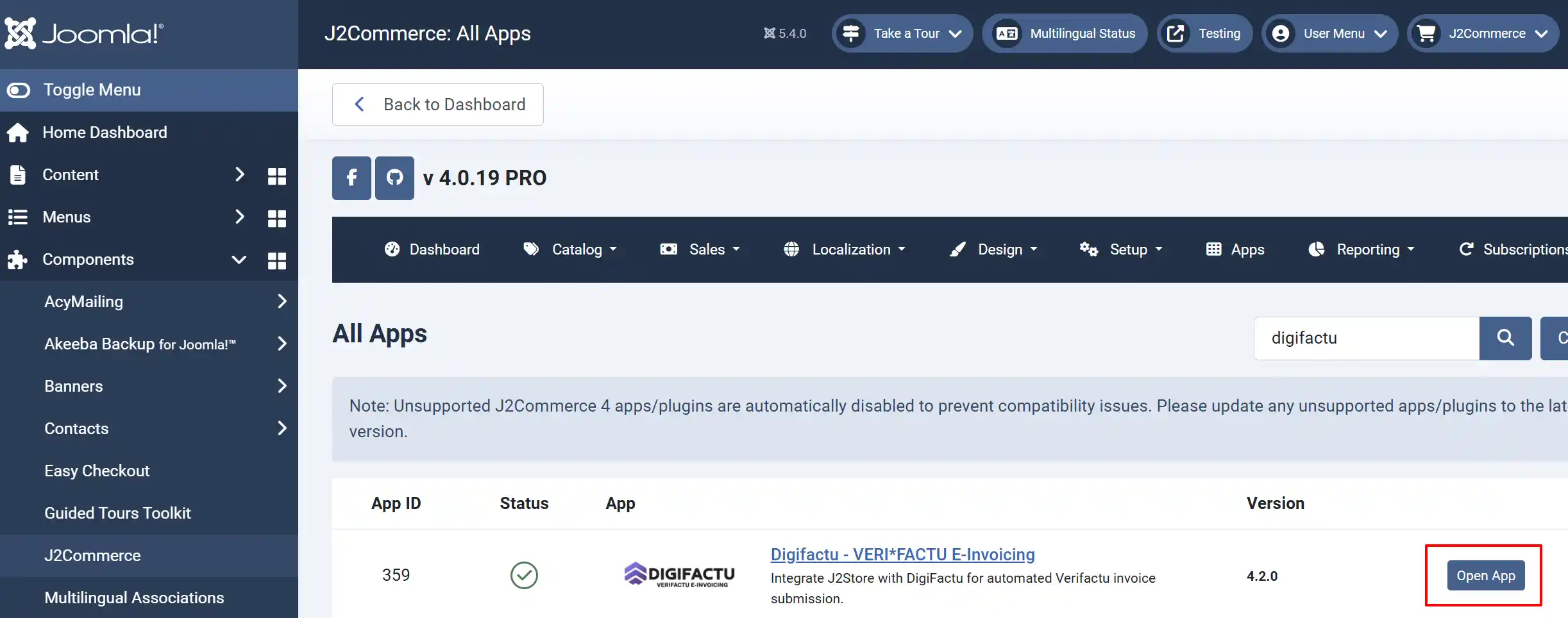Expand the Contacts submenu arrow

click(282, 428)
